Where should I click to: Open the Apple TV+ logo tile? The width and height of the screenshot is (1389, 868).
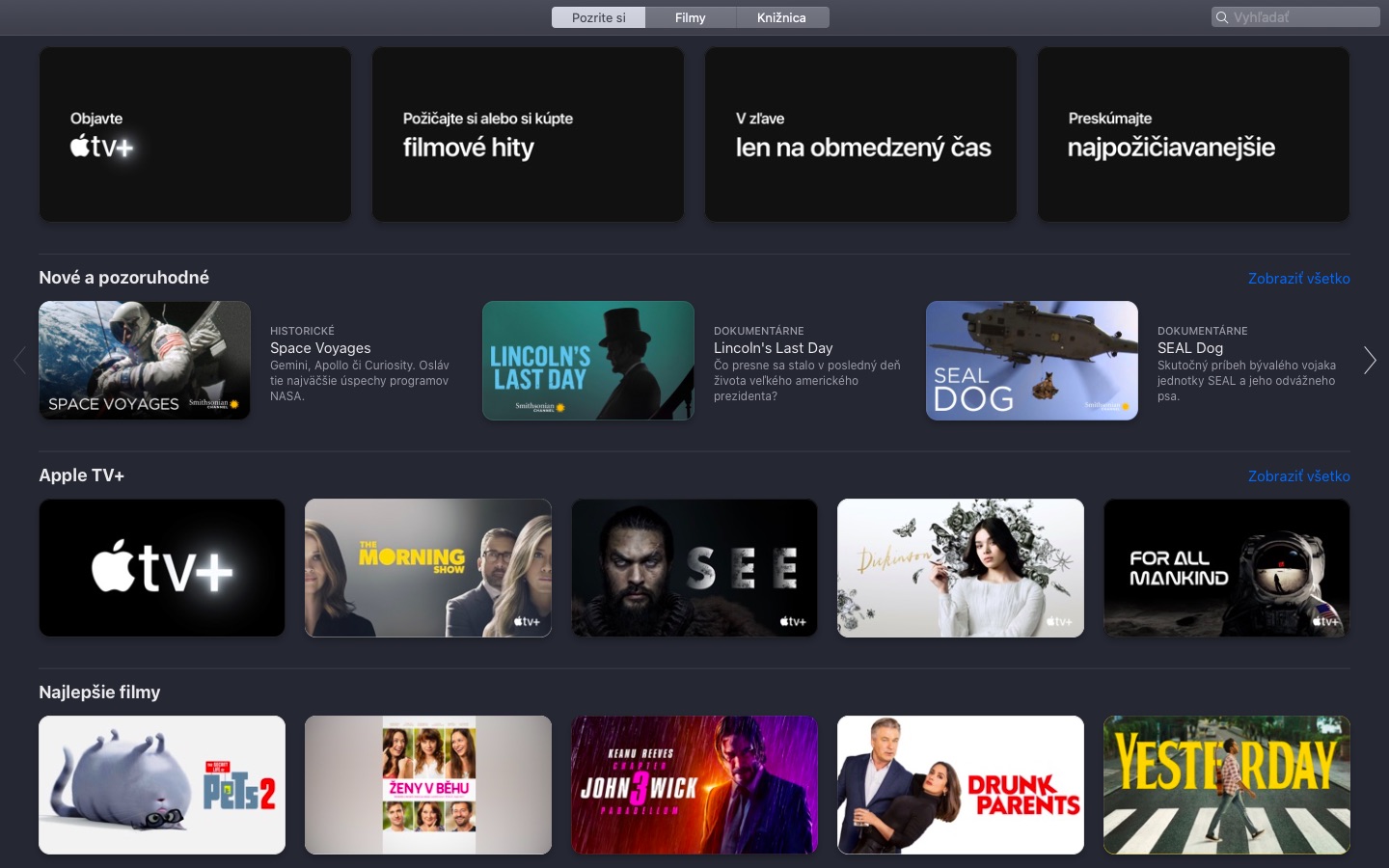(162, 568)
